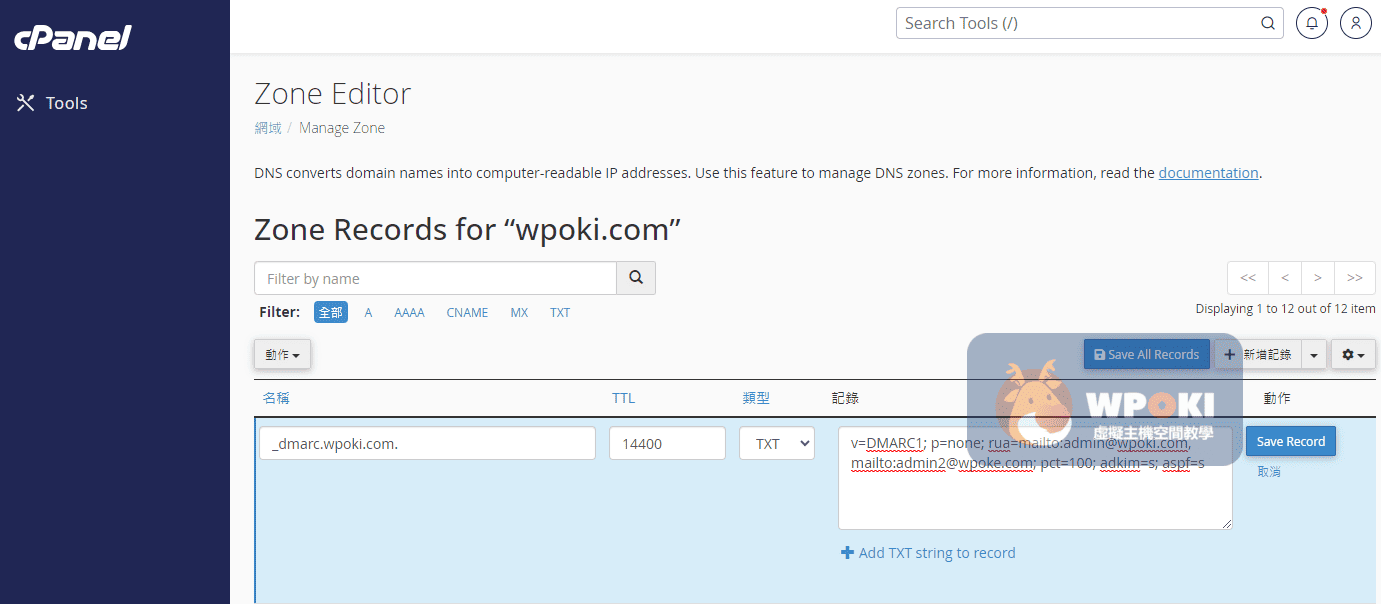Click the filter-by-name search button
This screenshot has height=604, width=1381.
pos(636,278)
